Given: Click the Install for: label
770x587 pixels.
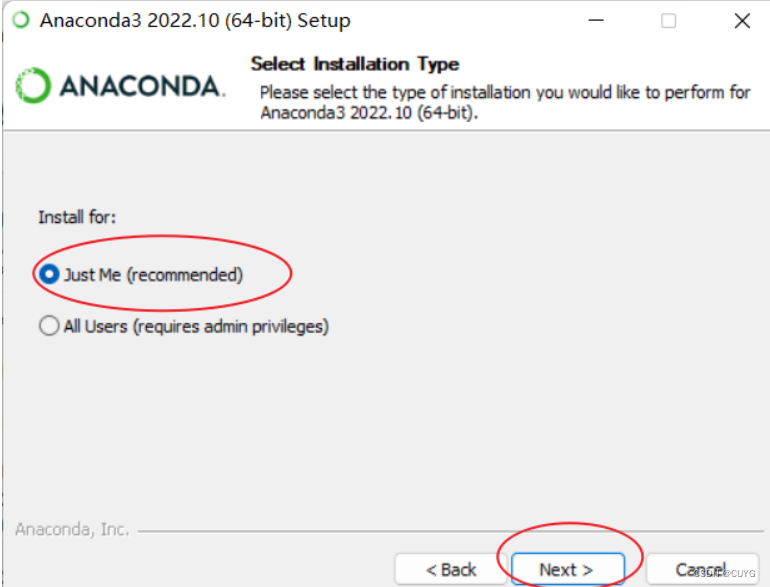Looking at the screenshot, I should point(77,217).
